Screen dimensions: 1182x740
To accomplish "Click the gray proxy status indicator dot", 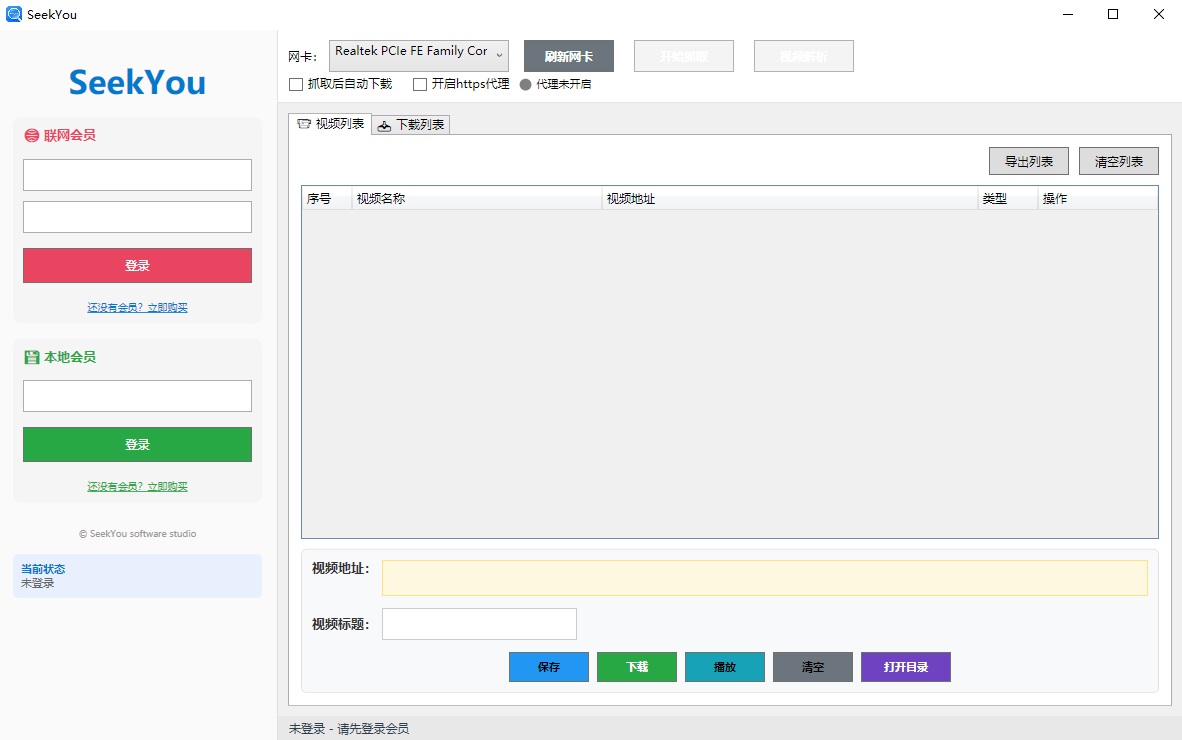I will tap(525, 84).
